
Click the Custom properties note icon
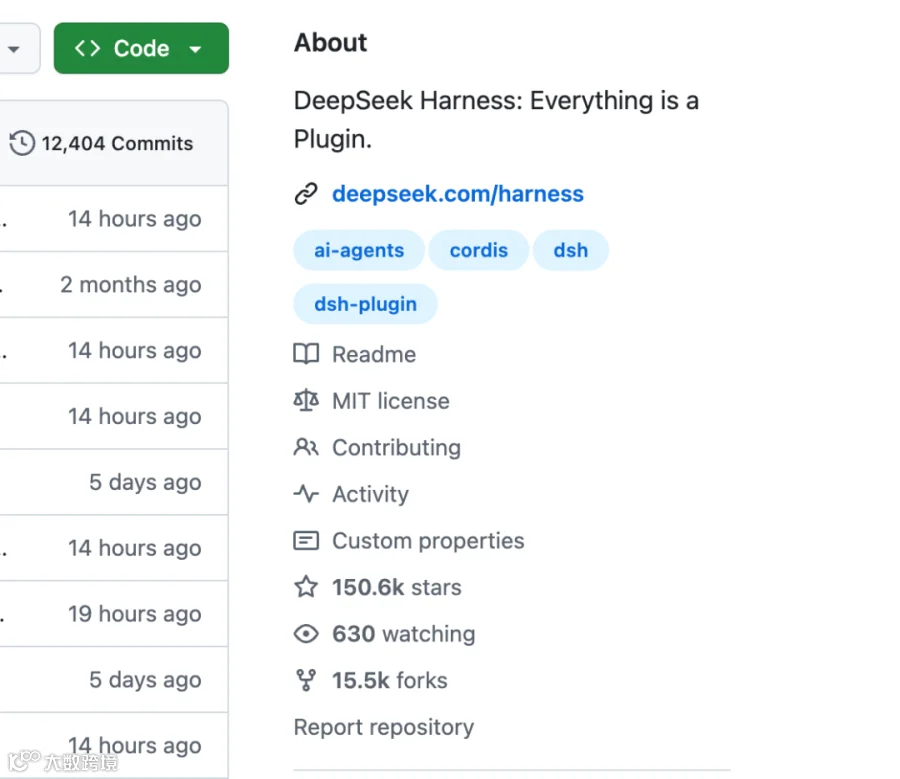[x=306, y=541]
